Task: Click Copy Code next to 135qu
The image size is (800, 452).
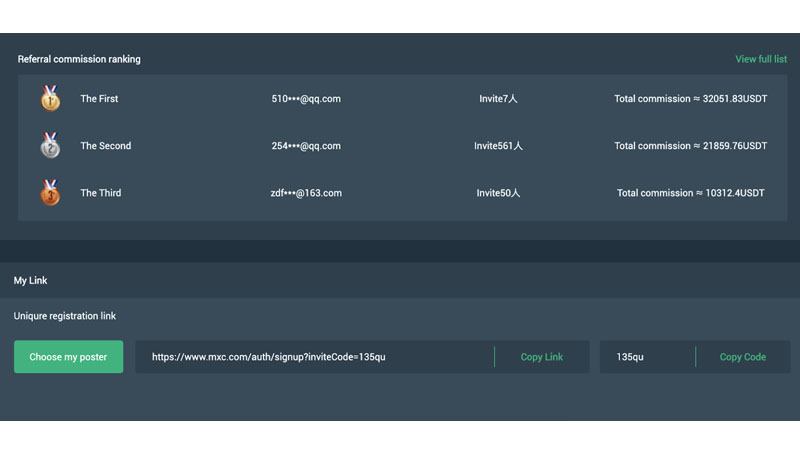Action: pos(742,357)
